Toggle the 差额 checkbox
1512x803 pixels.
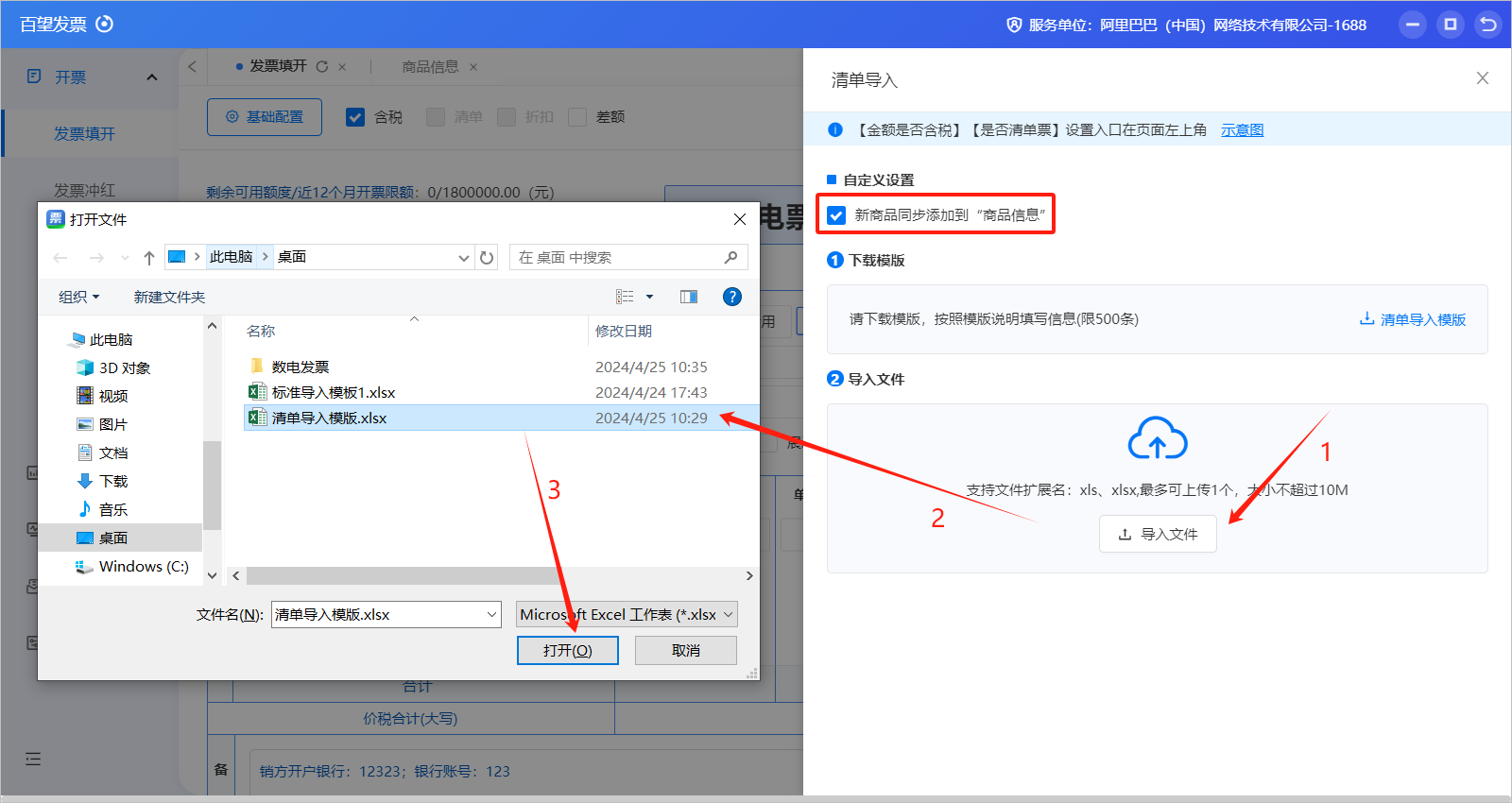[x=577, y=117]
